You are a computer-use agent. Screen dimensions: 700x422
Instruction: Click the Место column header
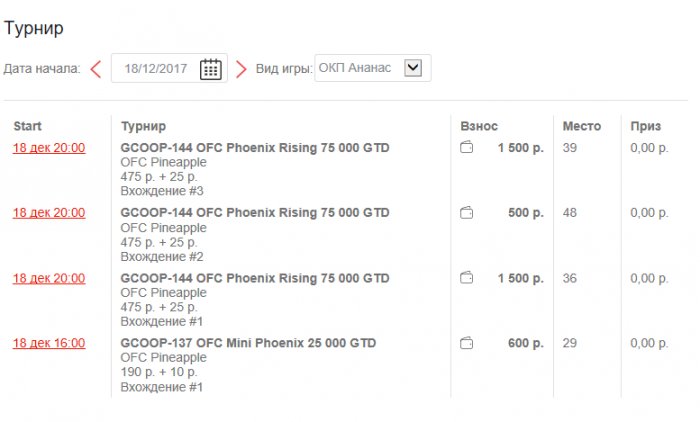pos(582,126)
